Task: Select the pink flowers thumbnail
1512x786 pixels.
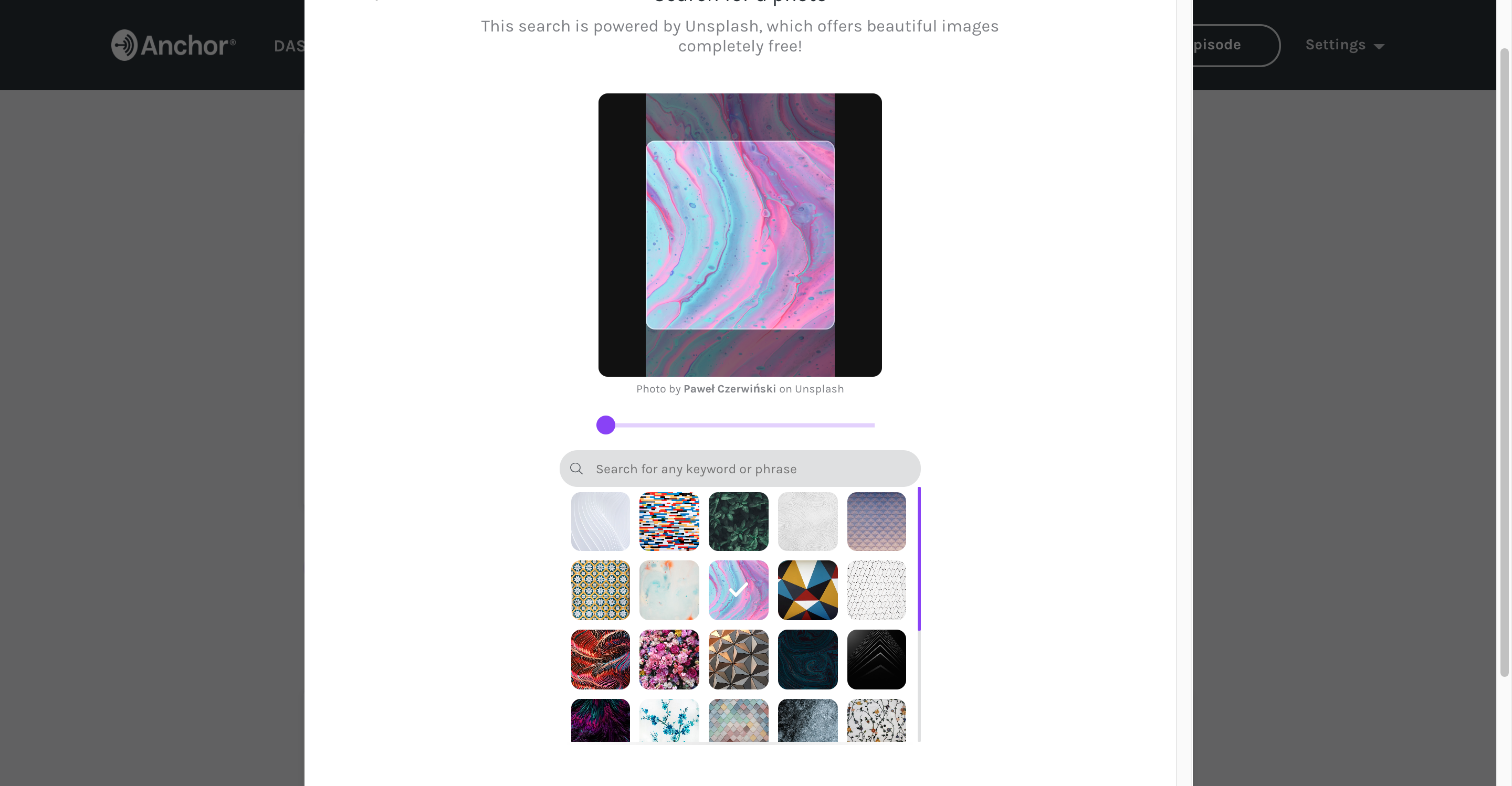Action: pyautogui.click(x=669, y=659)
